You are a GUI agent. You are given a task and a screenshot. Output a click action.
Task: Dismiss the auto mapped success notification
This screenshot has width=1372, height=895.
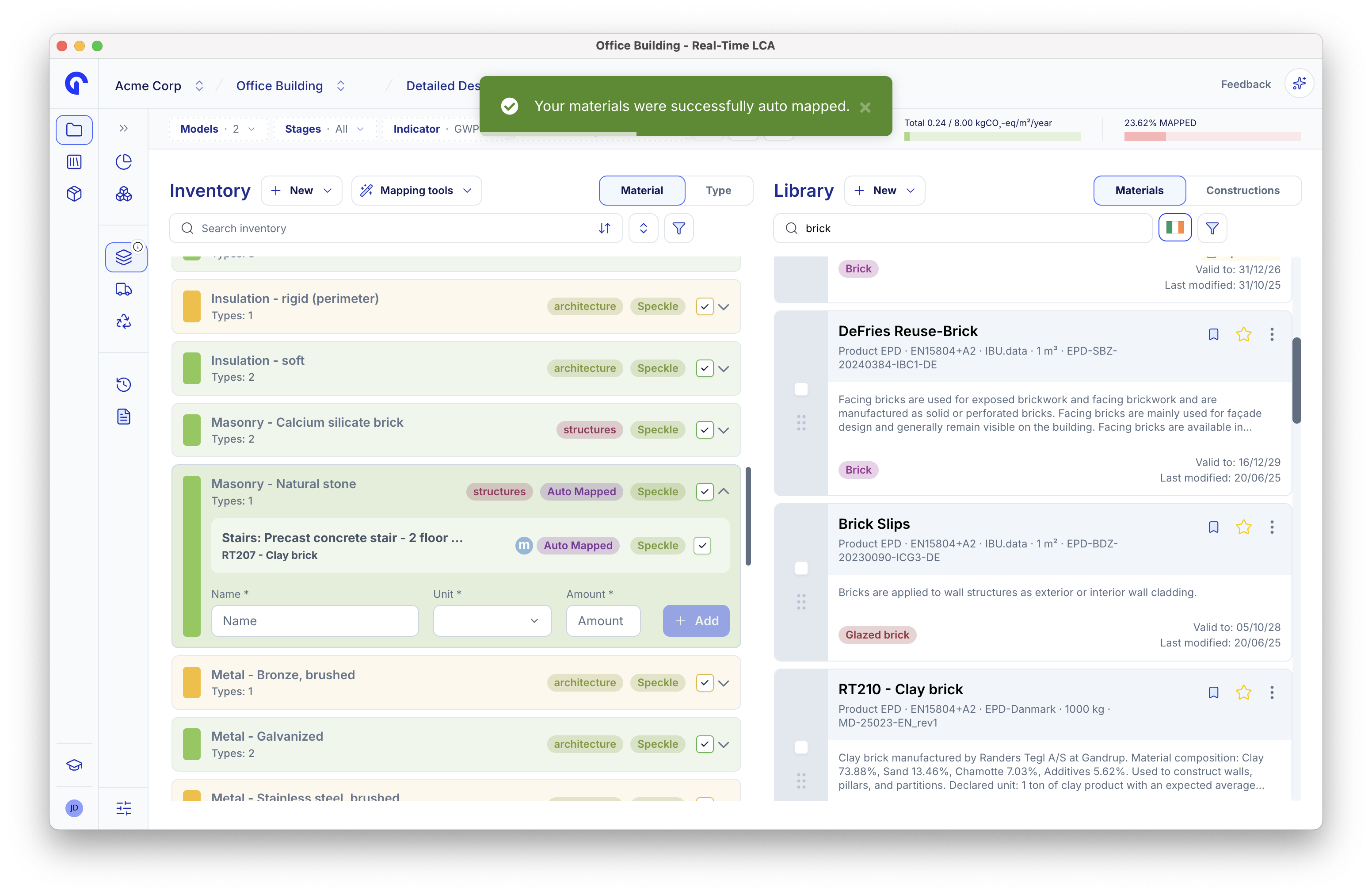[x=865, y=107]
